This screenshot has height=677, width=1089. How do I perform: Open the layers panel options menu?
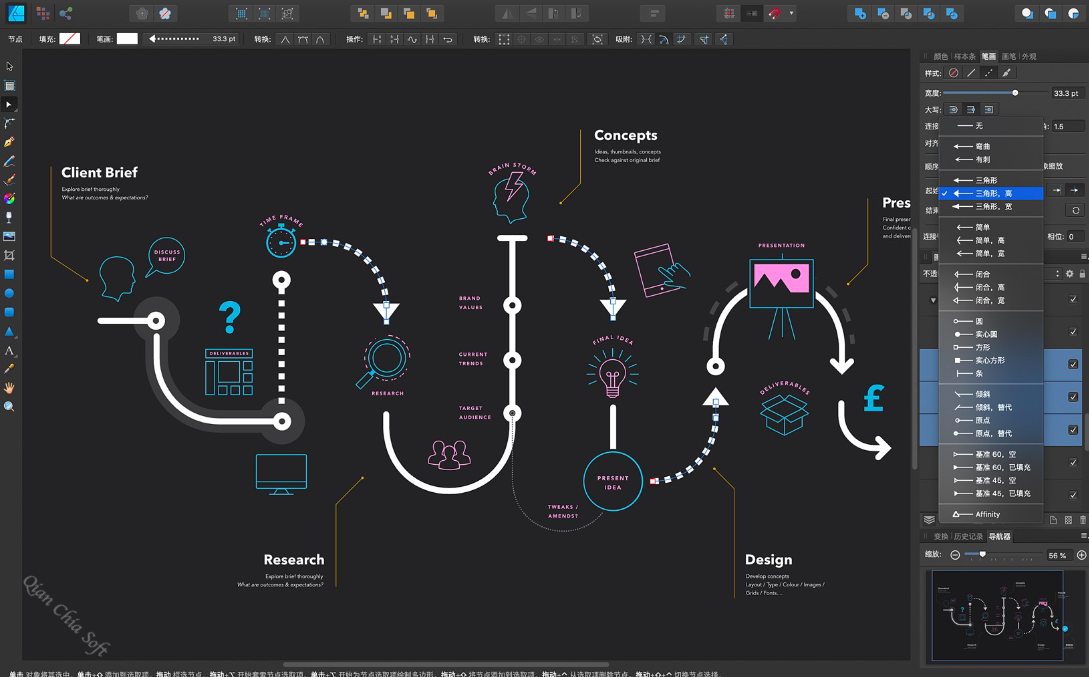(x=1083, y=256)
